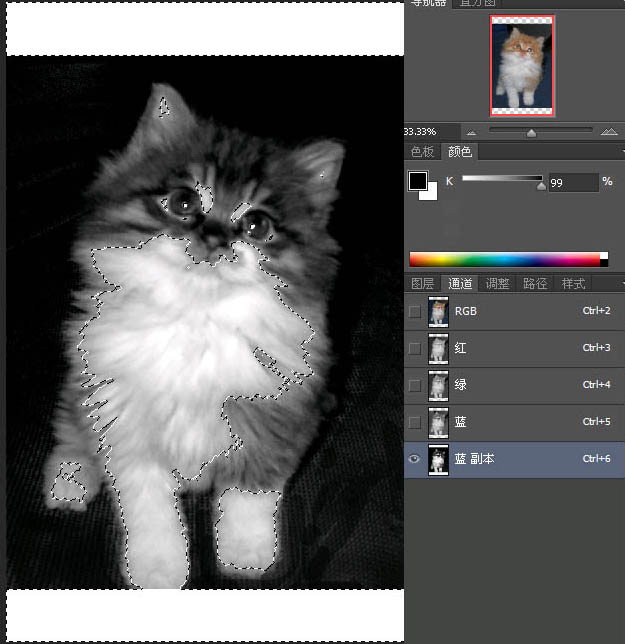625x644 pixels.
Task: Hide the 蓝 副本 channel eye icon
Action: coord(415,459)
